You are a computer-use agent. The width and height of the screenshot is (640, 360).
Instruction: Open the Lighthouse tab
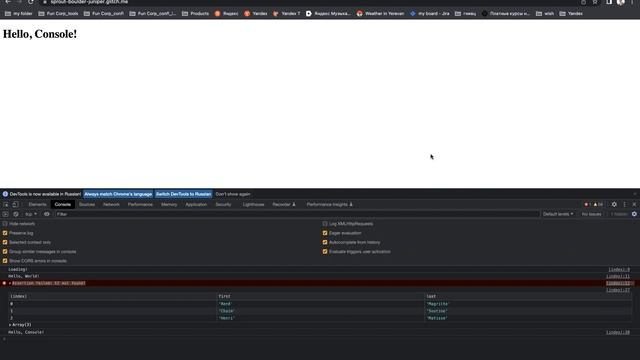click(253, 204)
